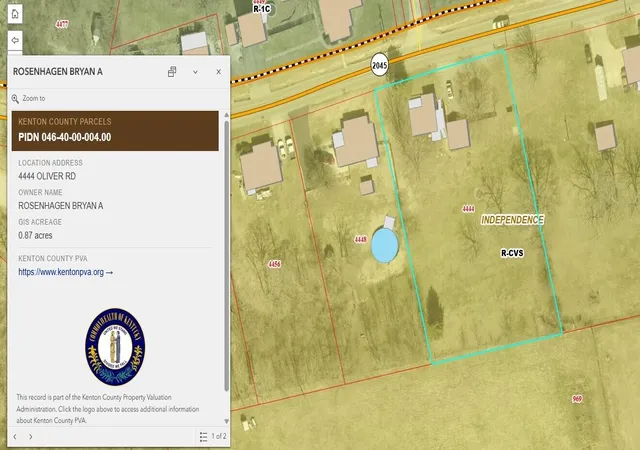640x450 pixels.
Task: Click the Zoom to magnifier icon
Action: [15, 98]
